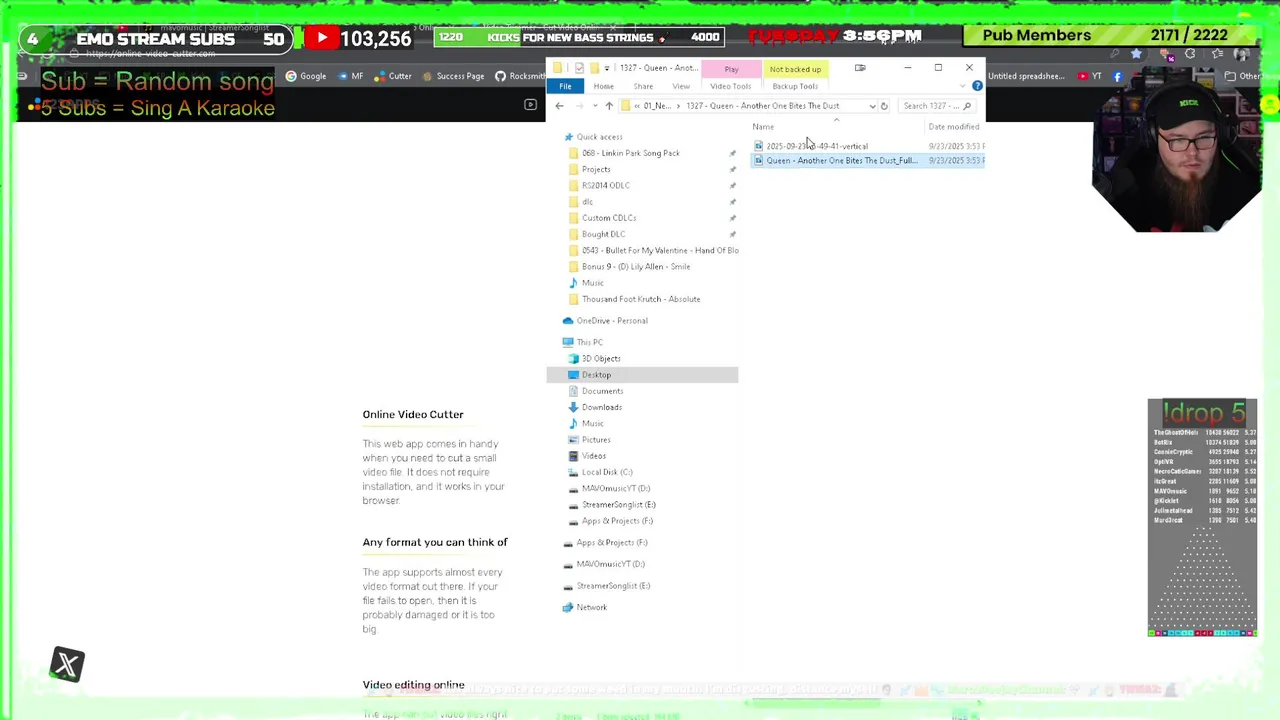
Task: Click 01_Ne... segment in address breadcrumb
Action: click(655, 106)
